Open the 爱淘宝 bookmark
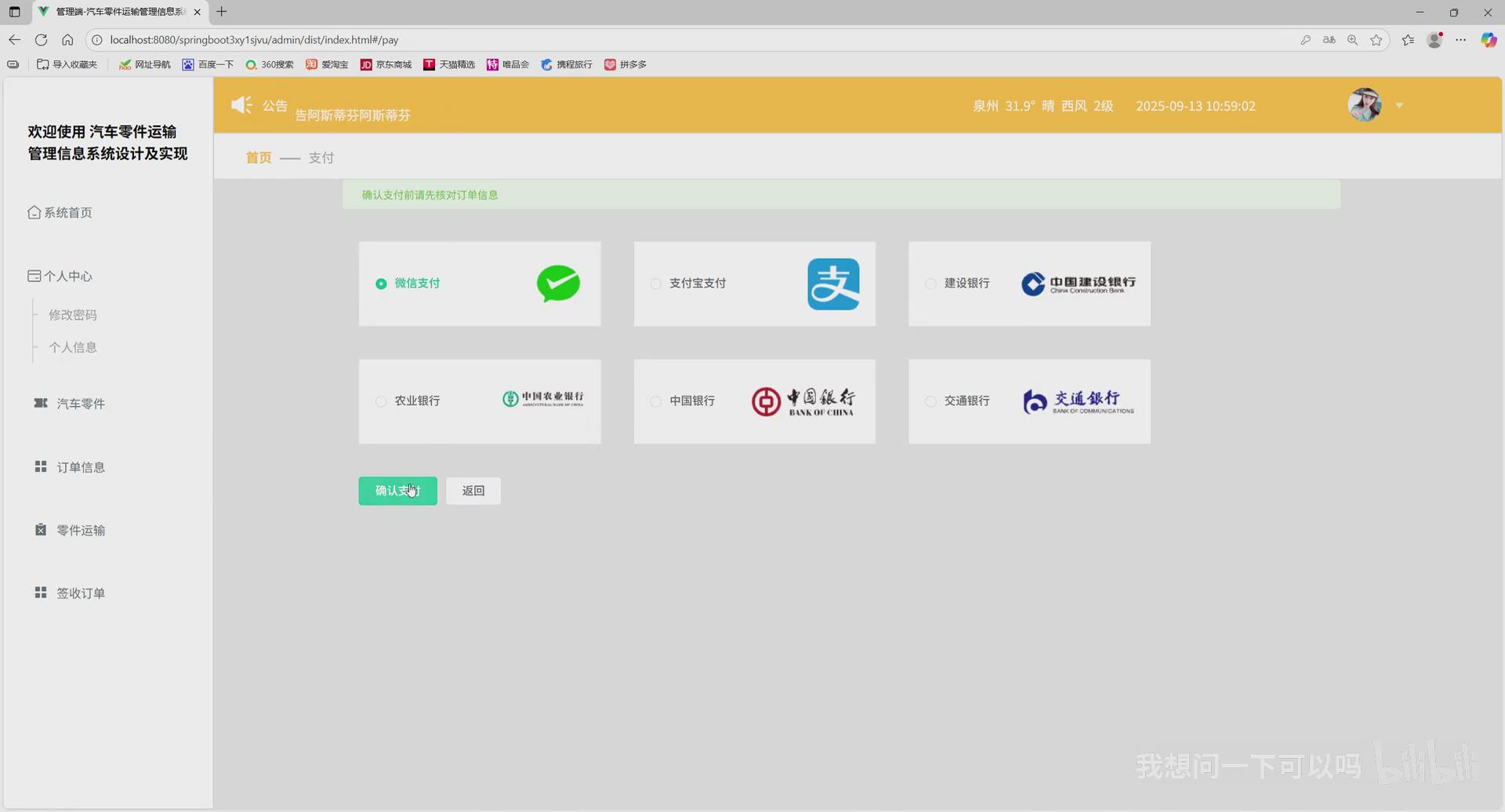Screen dimensions: 1505x812 tap(328, 64)
